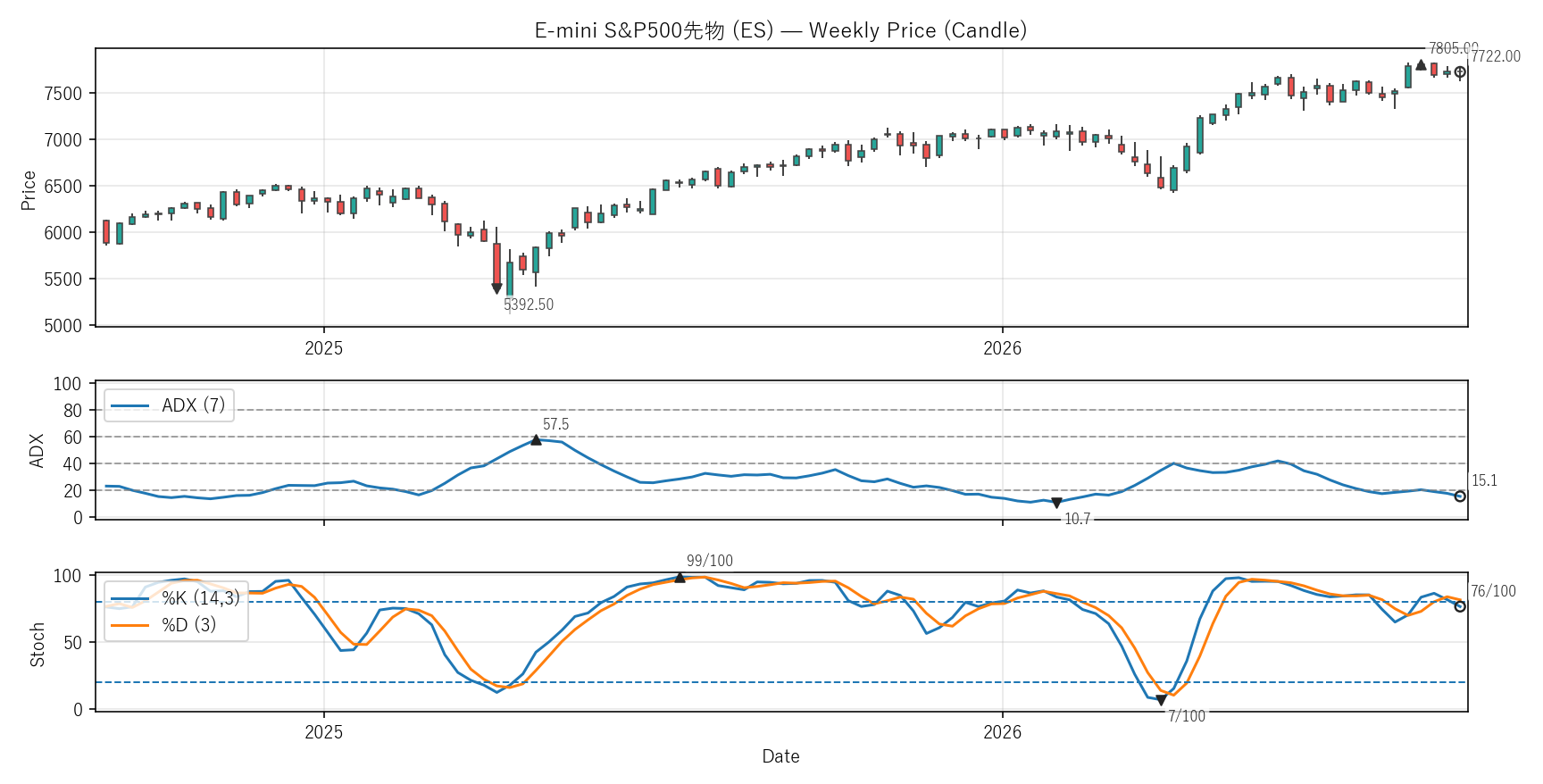1543x784 pixels.
Task: Click the 80 tick on ADX axis
Action: [x=72, y=411]
